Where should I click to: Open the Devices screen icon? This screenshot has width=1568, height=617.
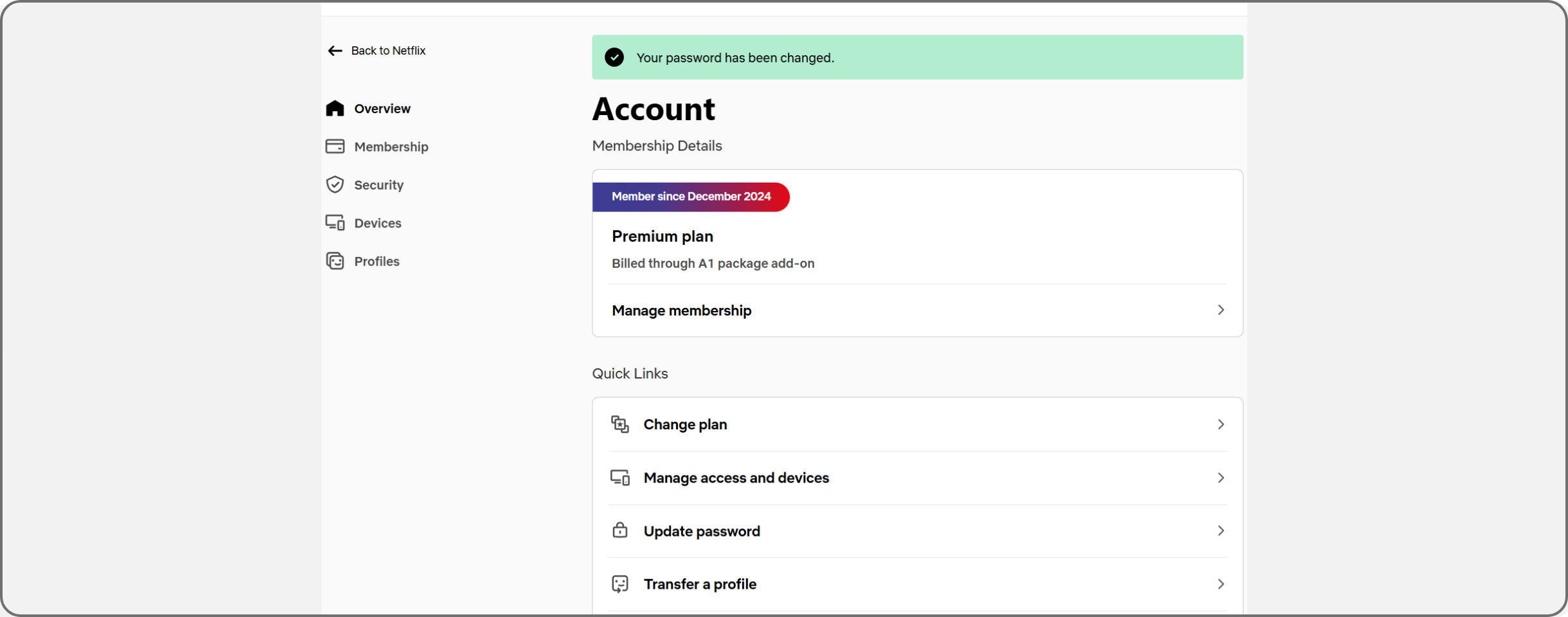coord(335,222)
